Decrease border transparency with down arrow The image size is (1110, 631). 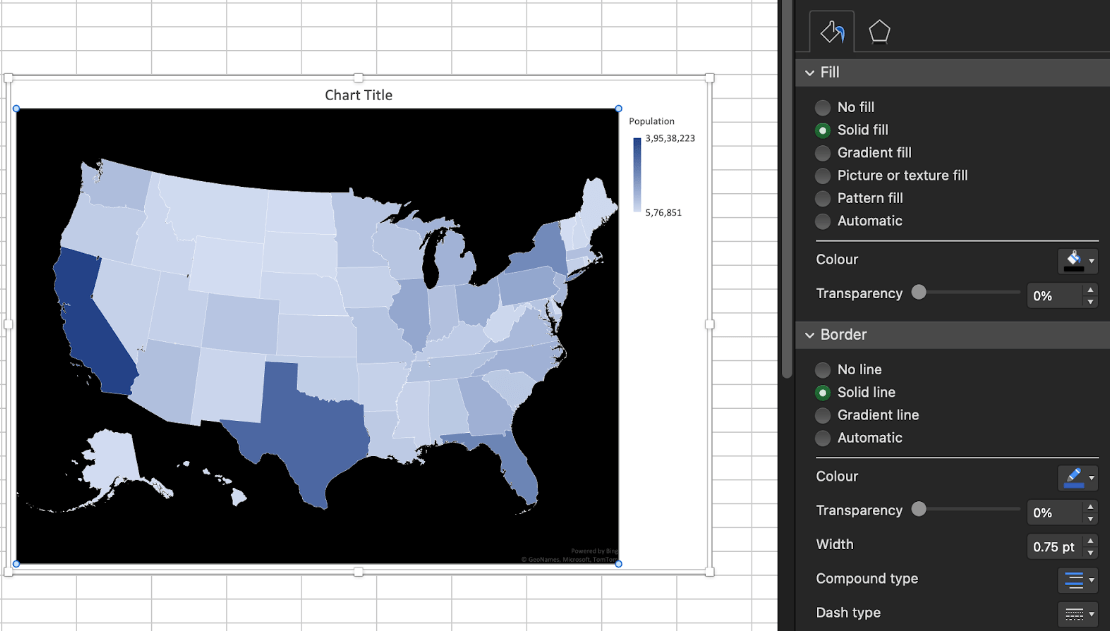[x=1090, y=518]
